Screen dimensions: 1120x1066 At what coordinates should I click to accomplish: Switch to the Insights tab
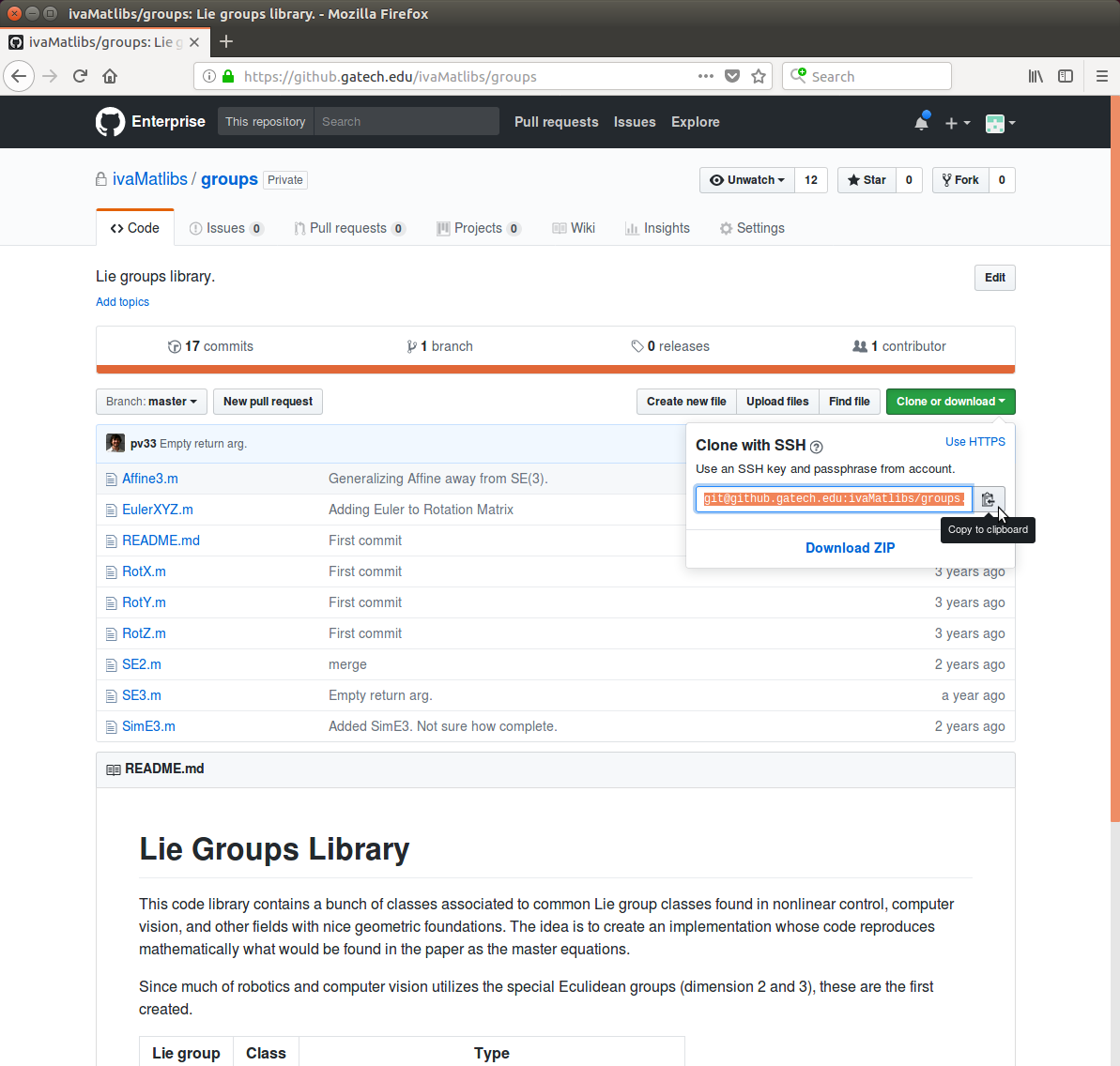(657, 228)
